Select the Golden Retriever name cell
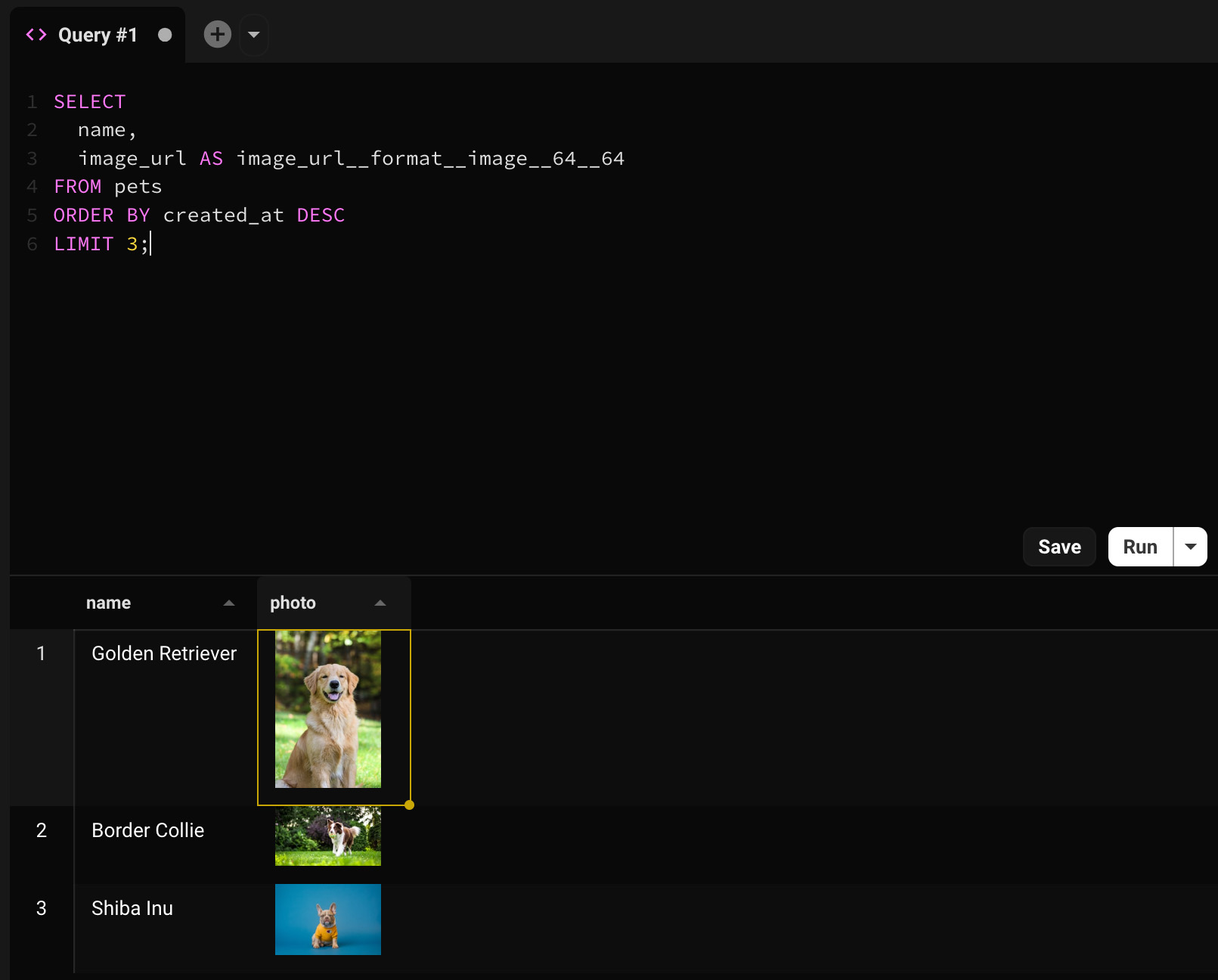 pyautogui.click(x=164, y=654)
